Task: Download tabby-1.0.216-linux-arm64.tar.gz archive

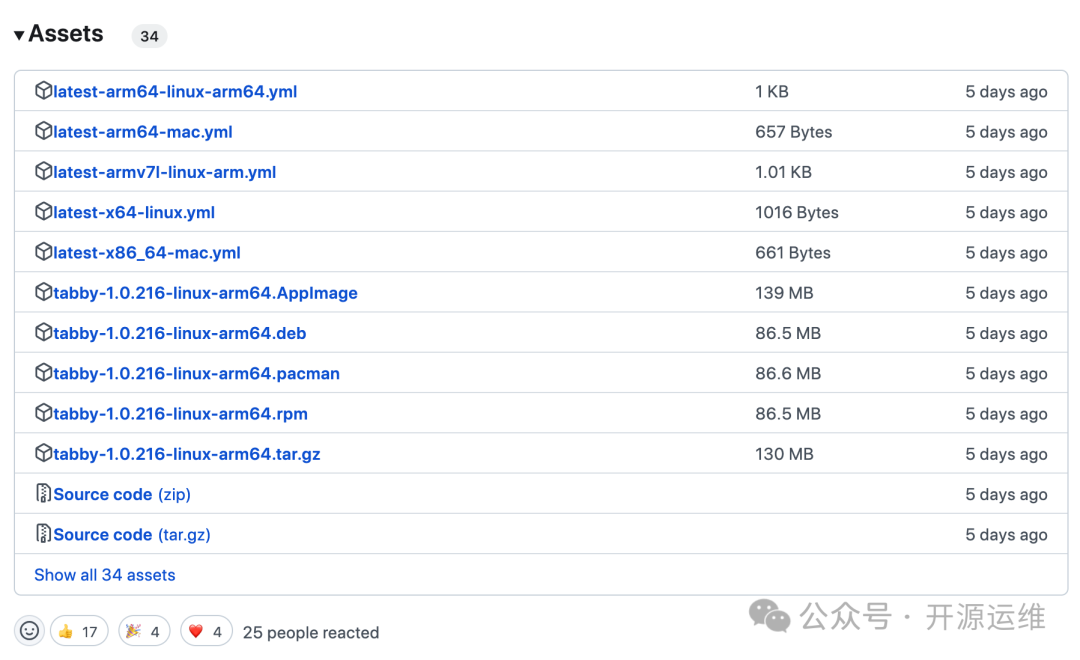Action: 187,454
